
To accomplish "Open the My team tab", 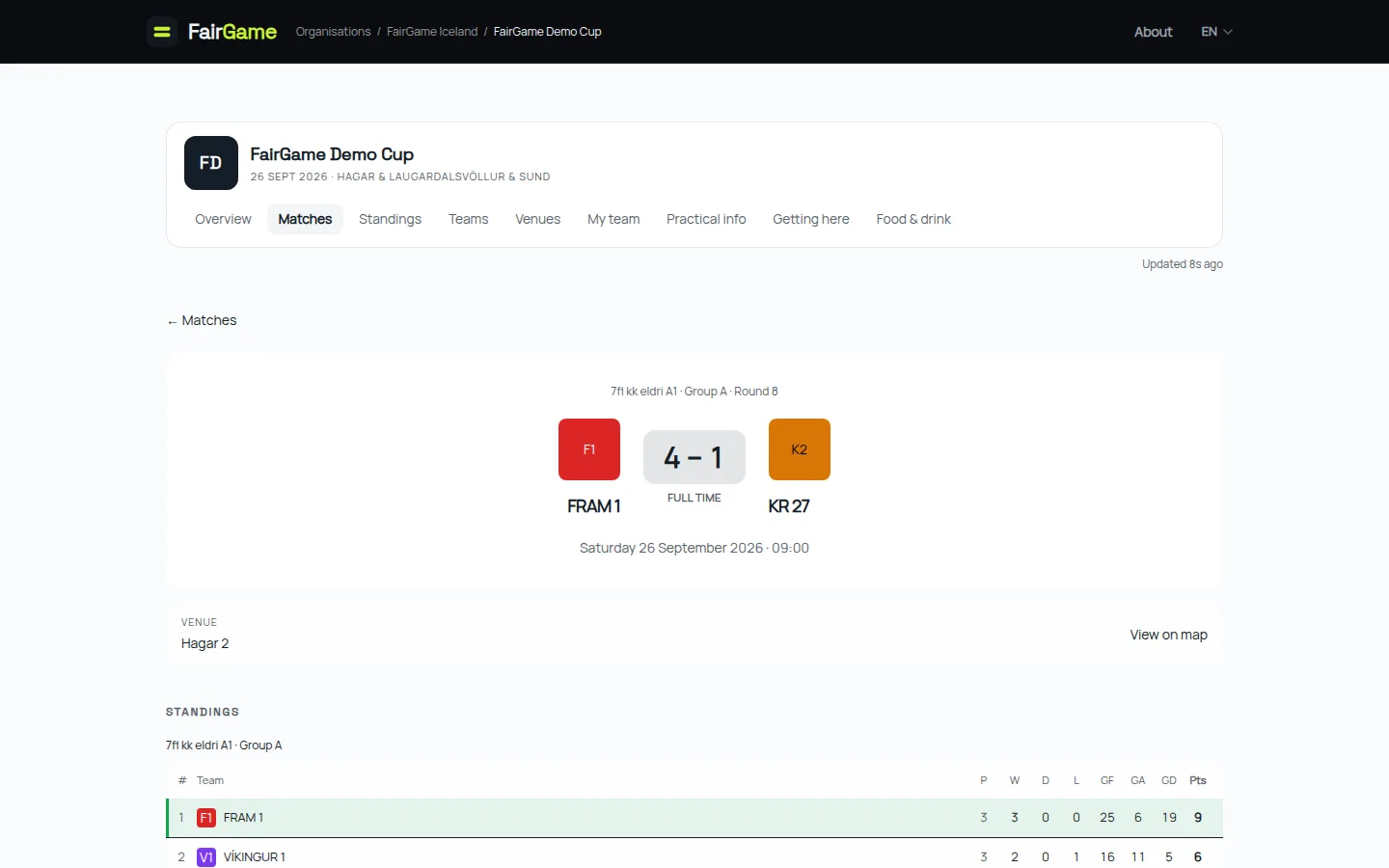I will (x=613, y=219).
